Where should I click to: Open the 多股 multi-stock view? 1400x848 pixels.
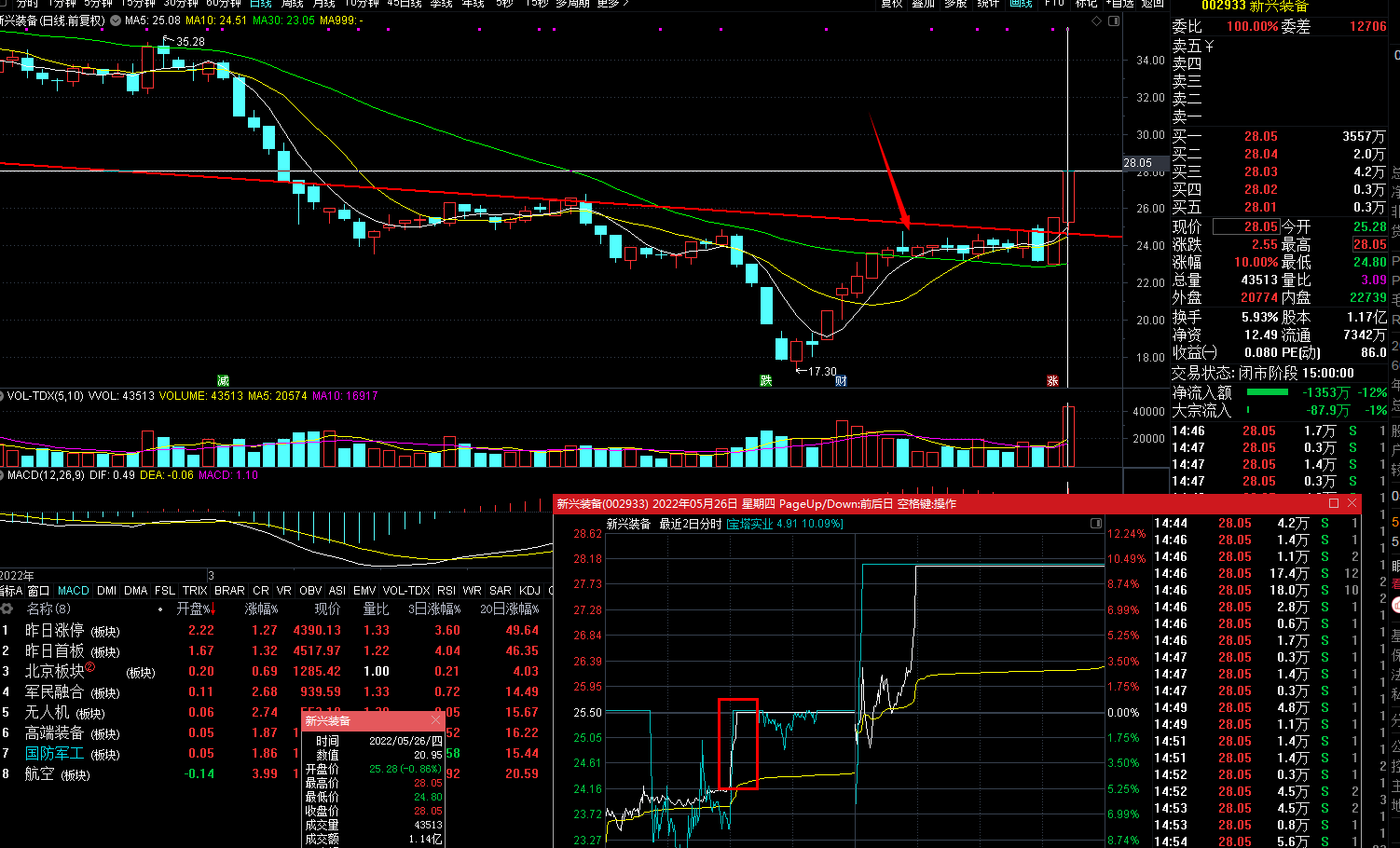point(955,4)
